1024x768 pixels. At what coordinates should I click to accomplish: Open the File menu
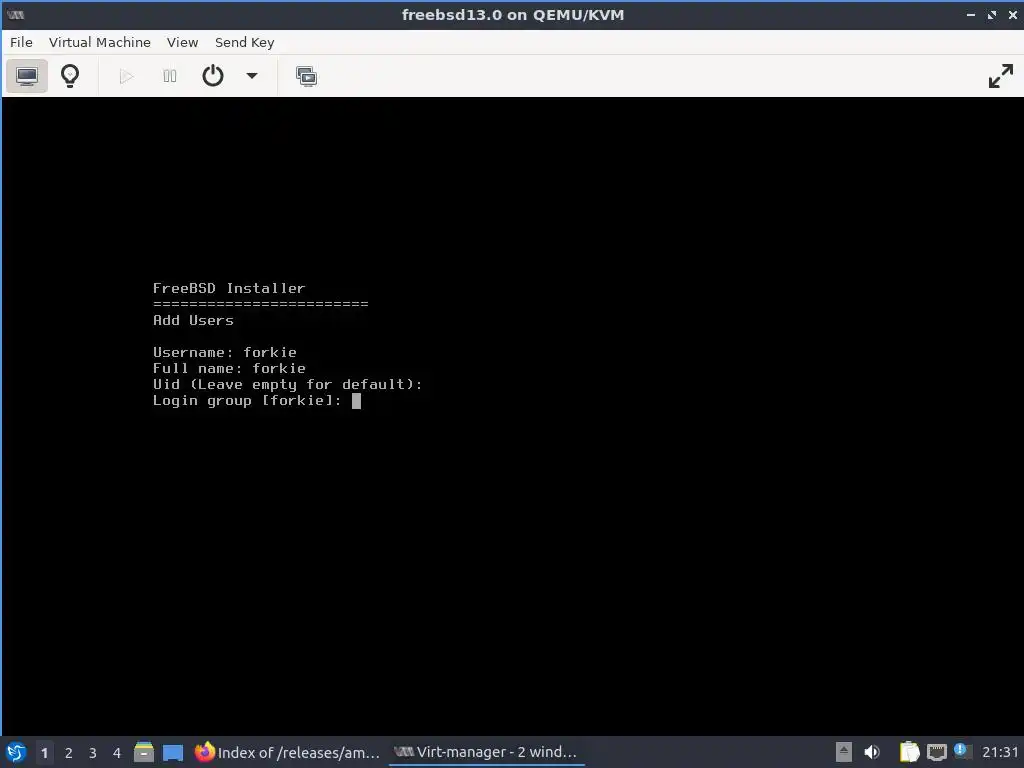tap(21, 42)
